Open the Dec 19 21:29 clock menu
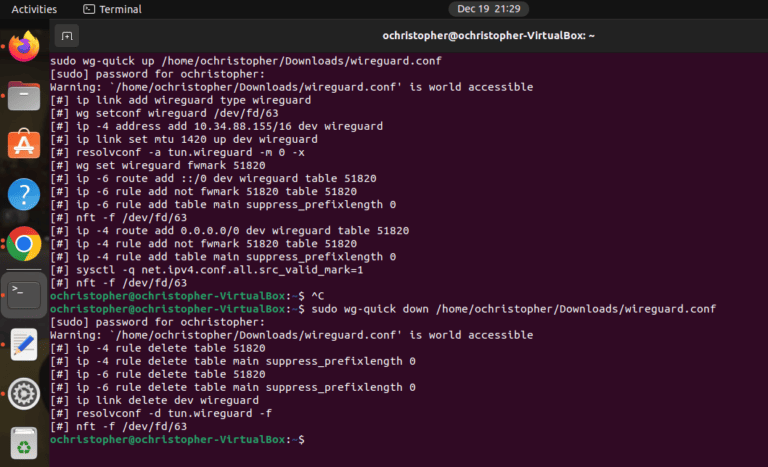This screenshot has height=467, width=768. (489, 9)
